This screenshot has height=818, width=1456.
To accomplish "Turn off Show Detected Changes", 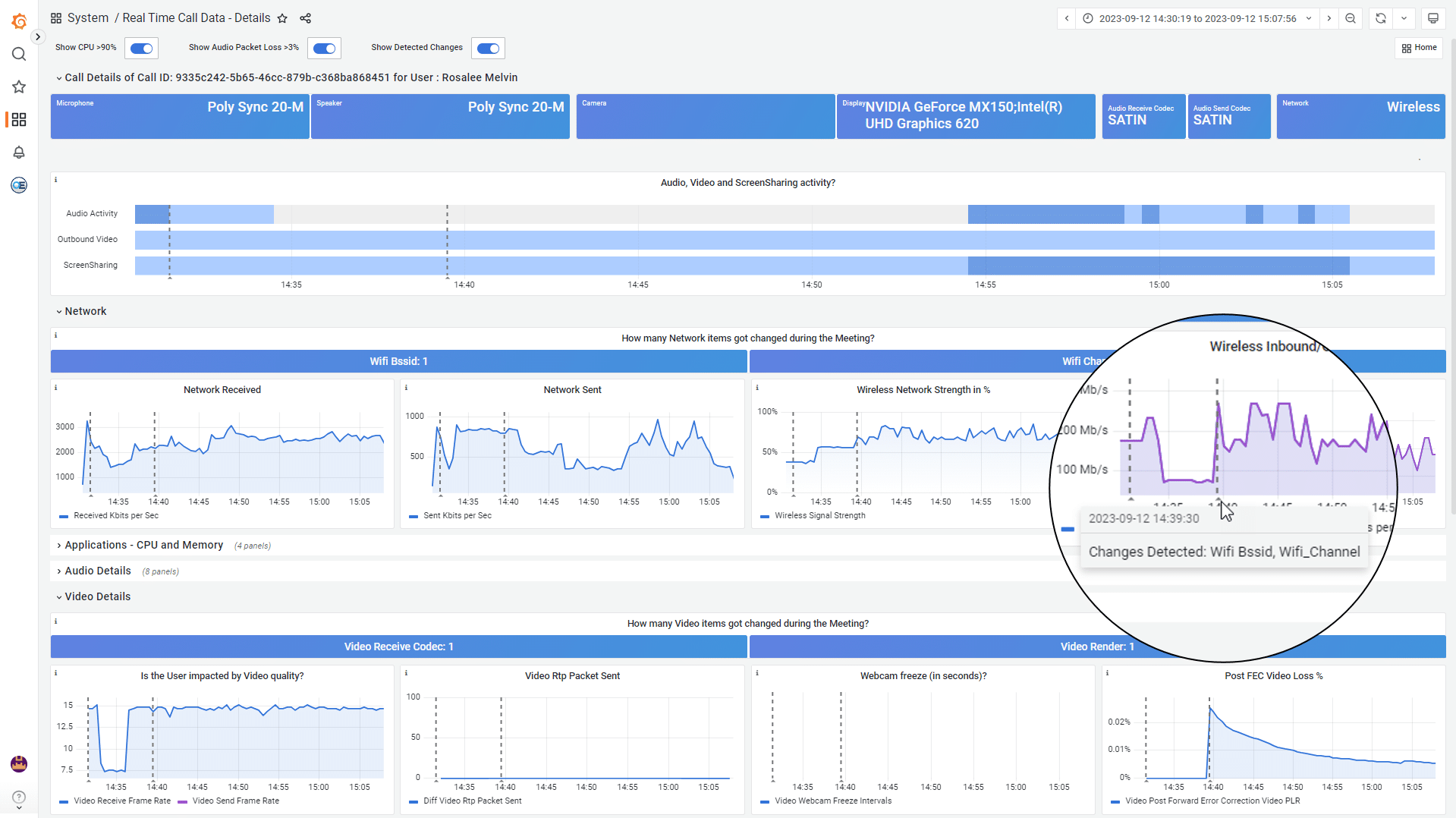I will pos(488,49).
